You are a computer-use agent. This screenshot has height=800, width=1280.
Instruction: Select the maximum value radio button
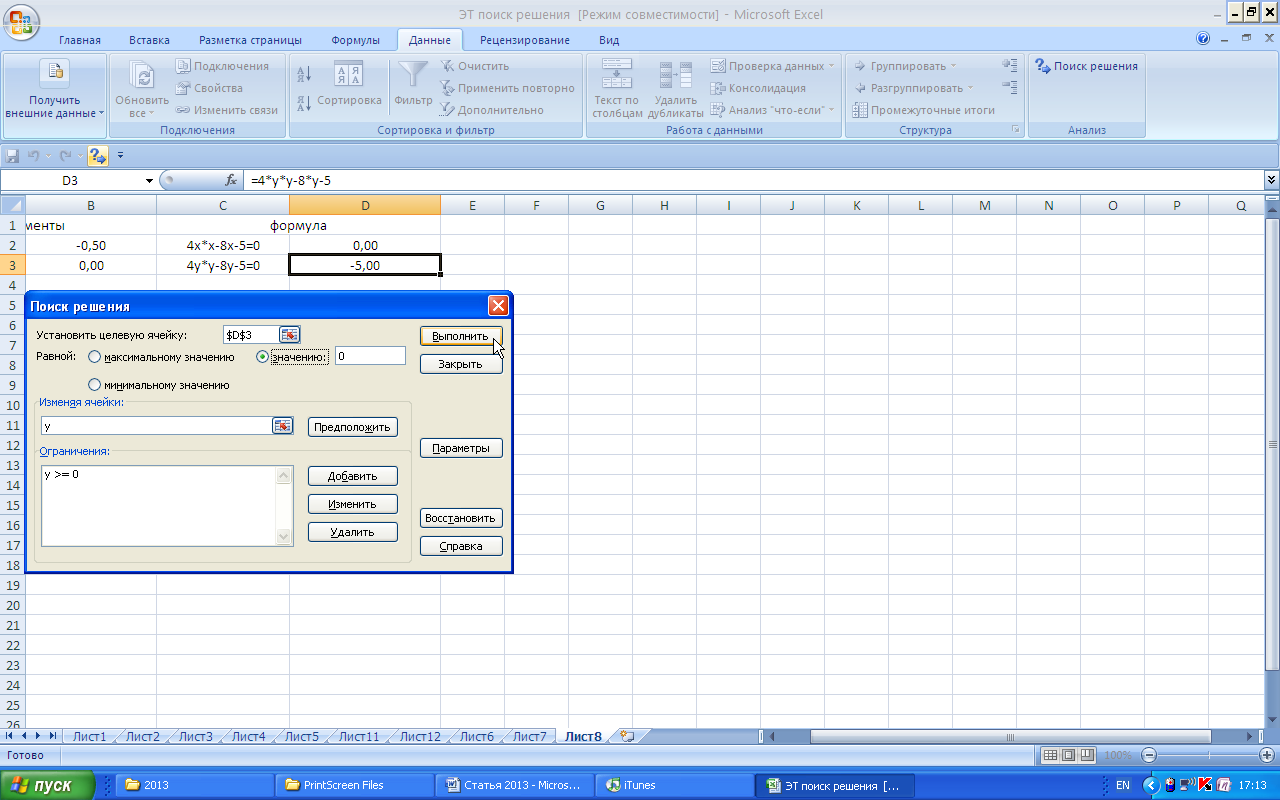[95, 357]
